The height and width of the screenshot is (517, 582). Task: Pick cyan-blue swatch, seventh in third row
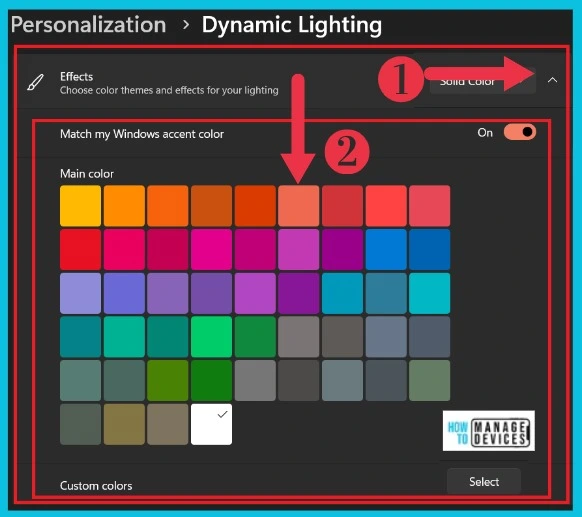click(x=342, y=293)
